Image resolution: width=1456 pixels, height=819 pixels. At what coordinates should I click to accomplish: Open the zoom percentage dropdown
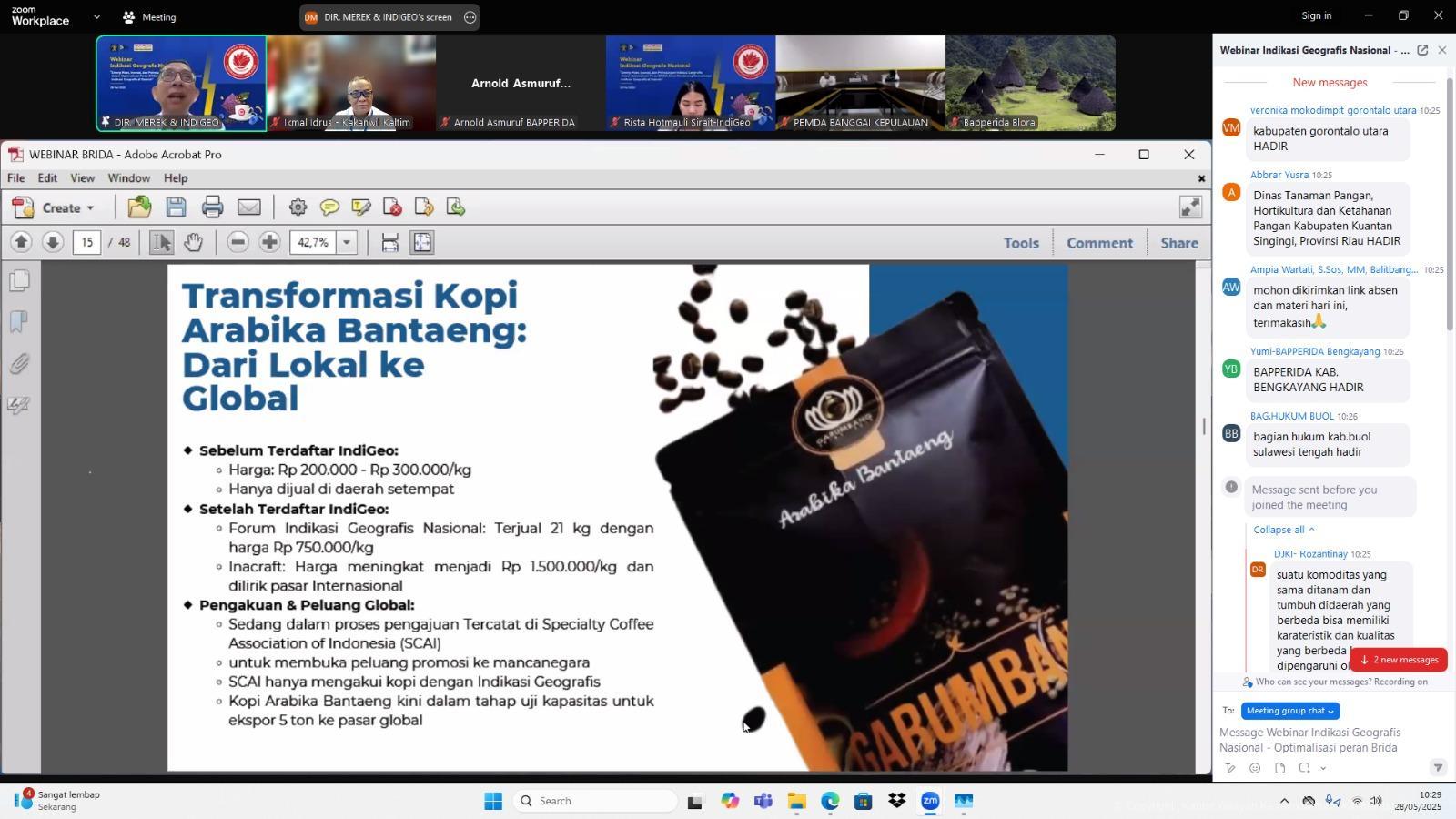click(x=347, y=242)
